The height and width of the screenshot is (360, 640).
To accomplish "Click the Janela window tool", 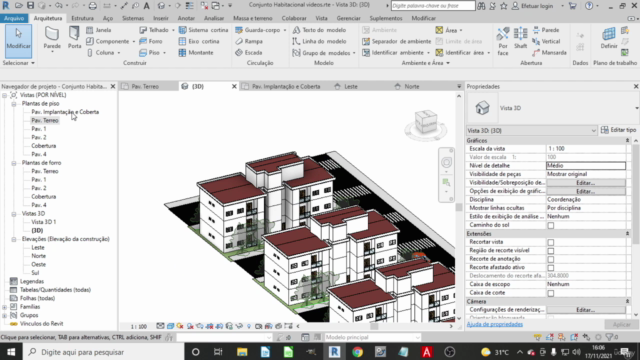I will click(x=99, y=30).
